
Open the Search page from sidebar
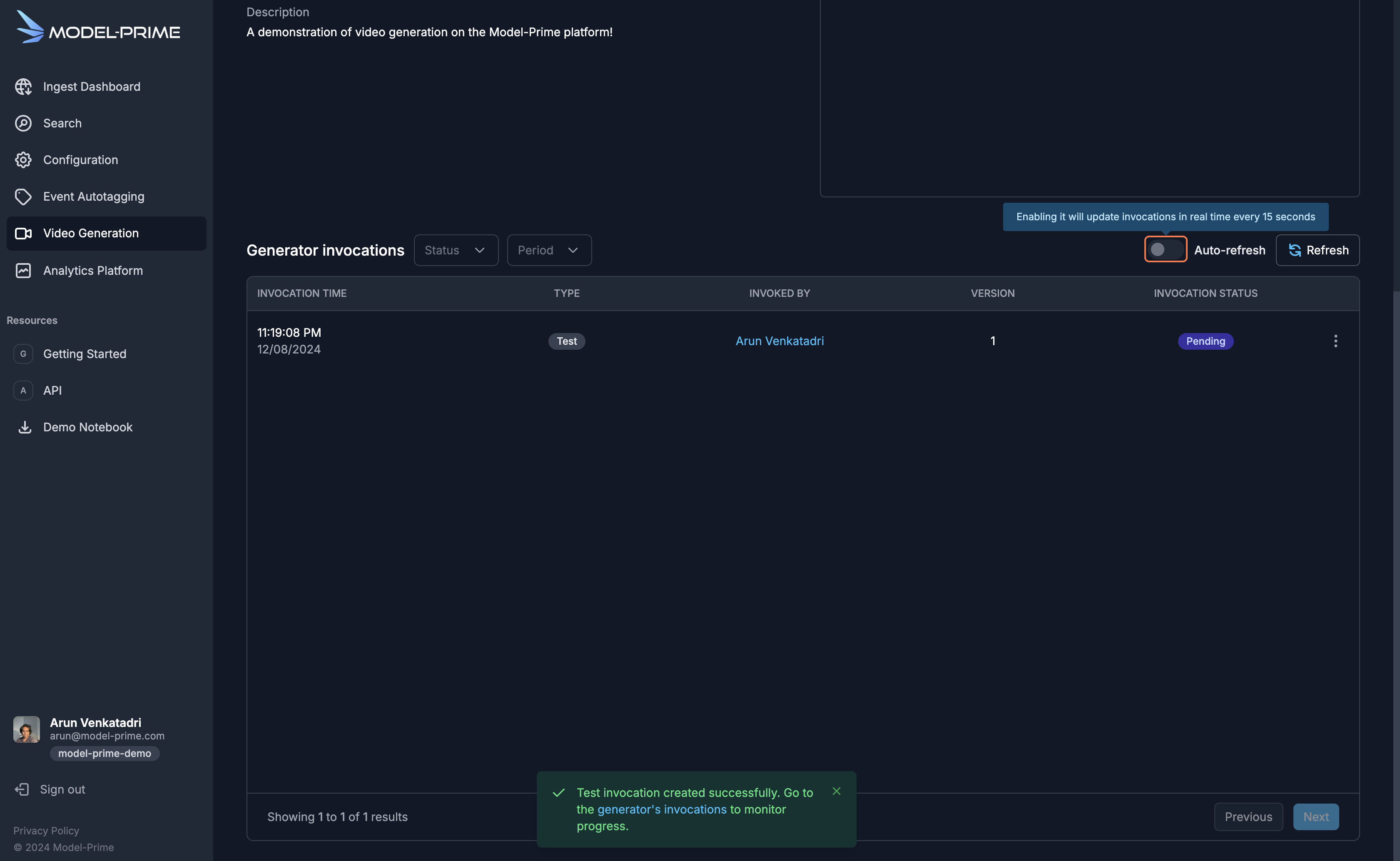(x=107, y=123)
